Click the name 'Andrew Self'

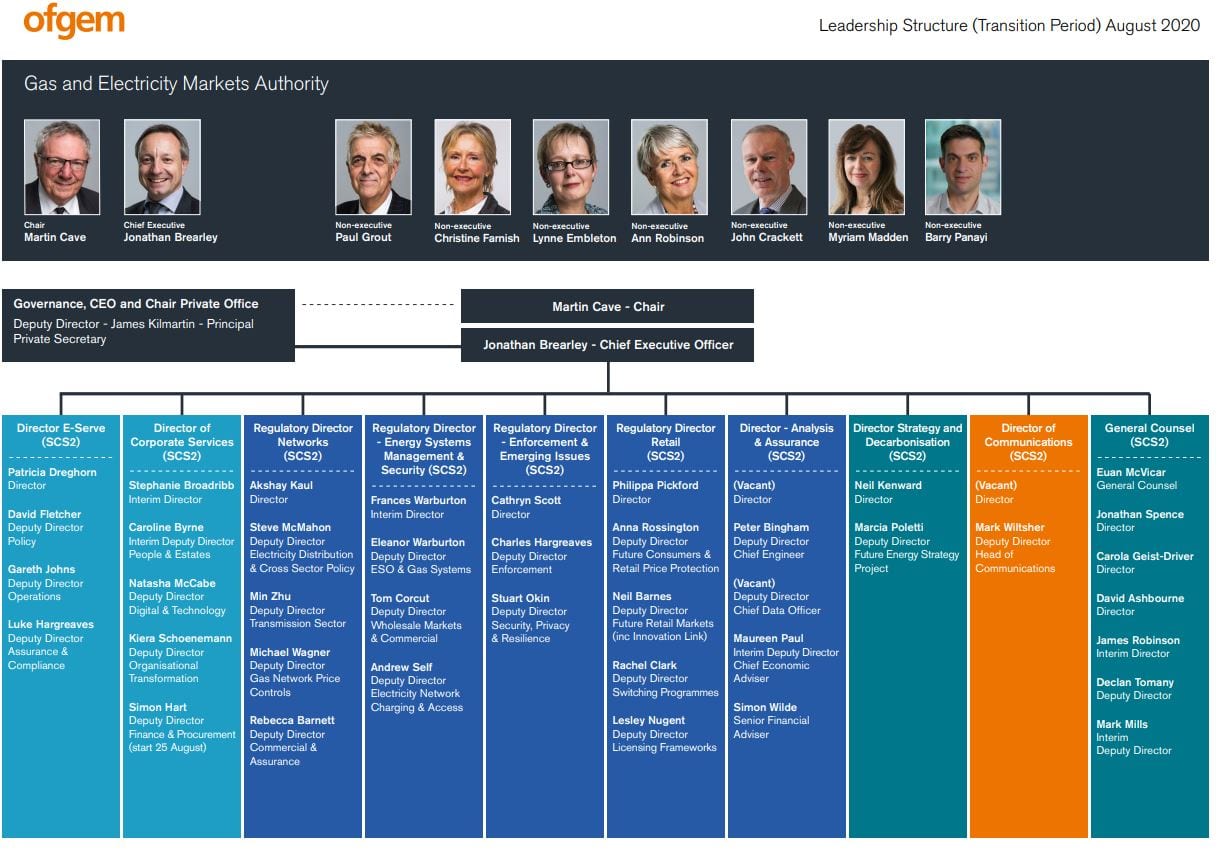click(x=403, y=667)
